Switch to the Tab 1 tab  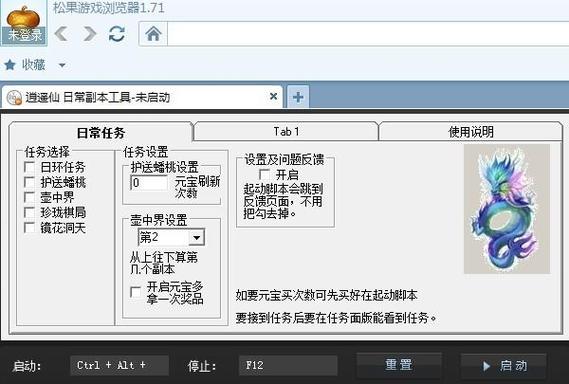[x=286, y=131]
